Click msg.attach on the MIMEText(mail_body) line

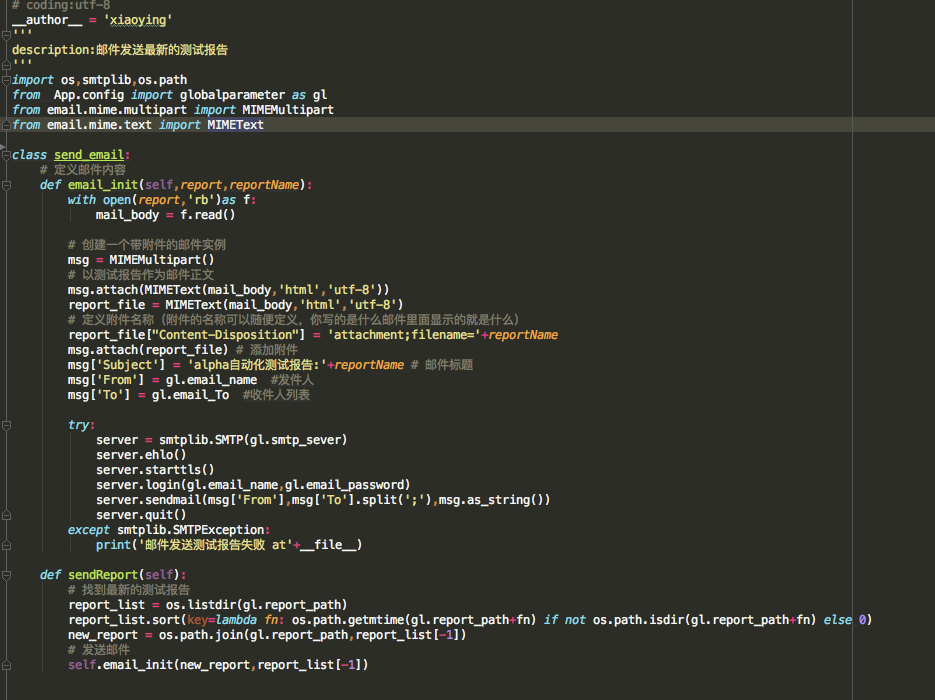(103, 290)
